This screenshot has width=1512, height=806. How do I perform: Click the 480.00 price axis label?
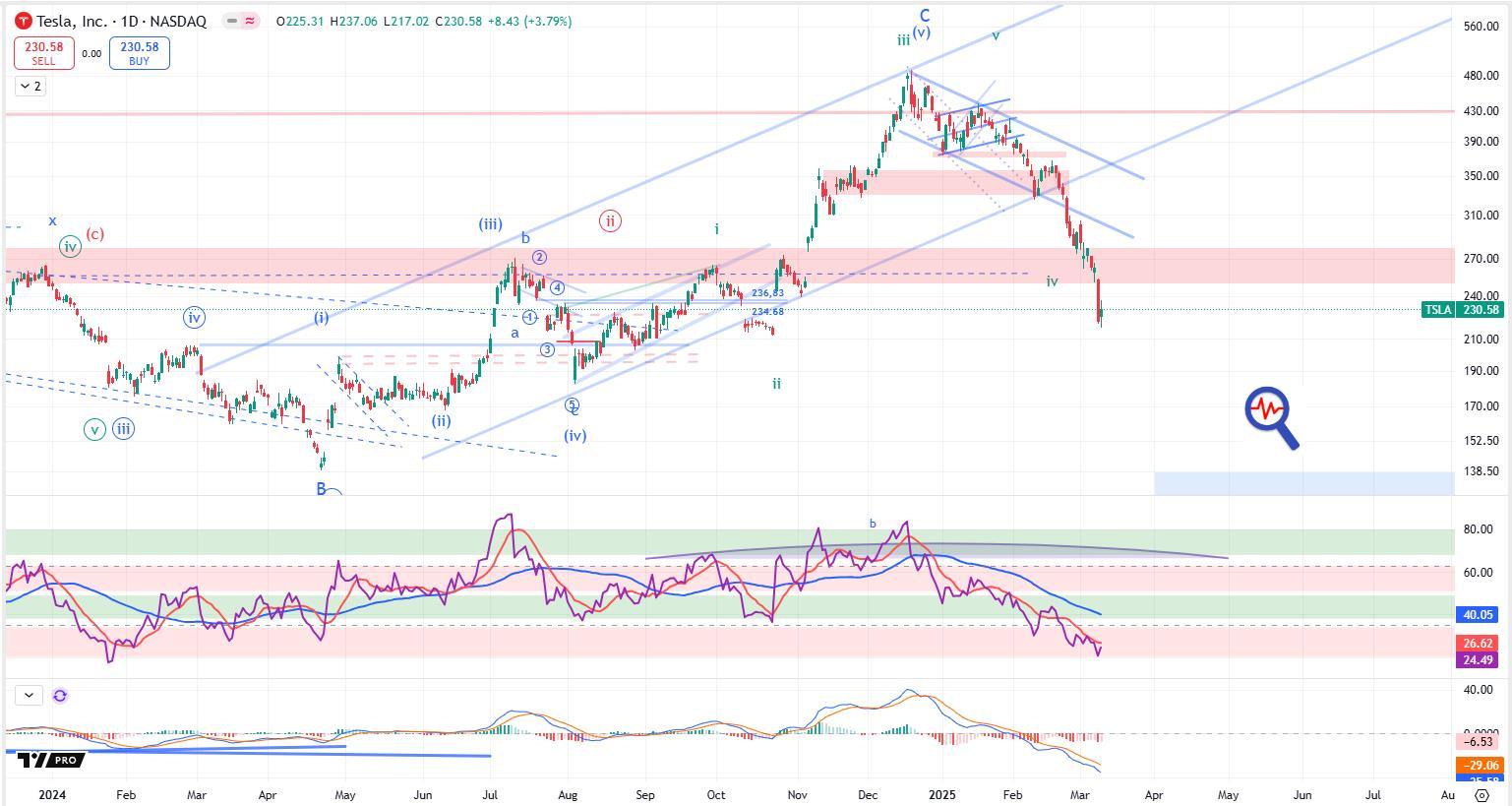(x=1481, y=76)
